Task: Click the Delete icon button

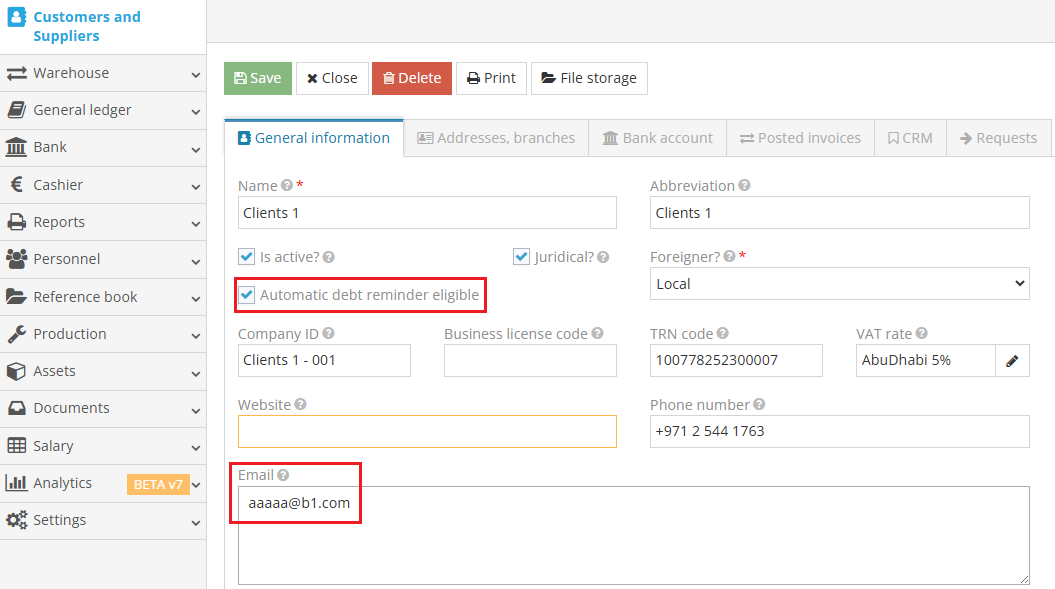Action: (391, 77)
